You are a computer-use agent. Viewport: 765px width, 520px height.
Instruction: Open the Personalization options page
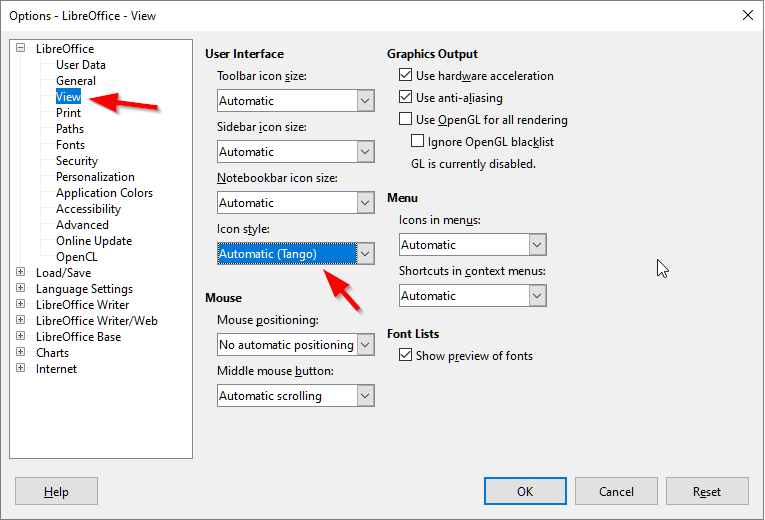coord(95,177)
